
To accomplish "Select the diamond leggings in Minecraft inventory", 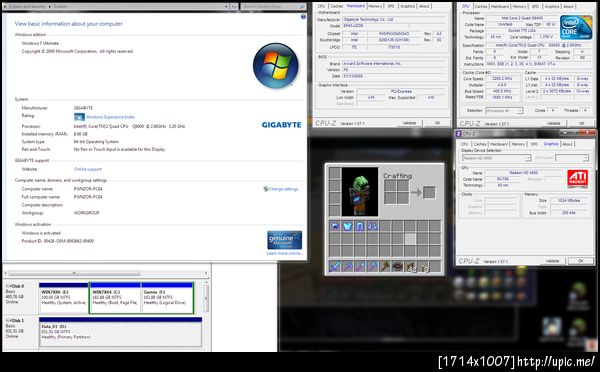I will pyautogui.click(x=360, y=226).
